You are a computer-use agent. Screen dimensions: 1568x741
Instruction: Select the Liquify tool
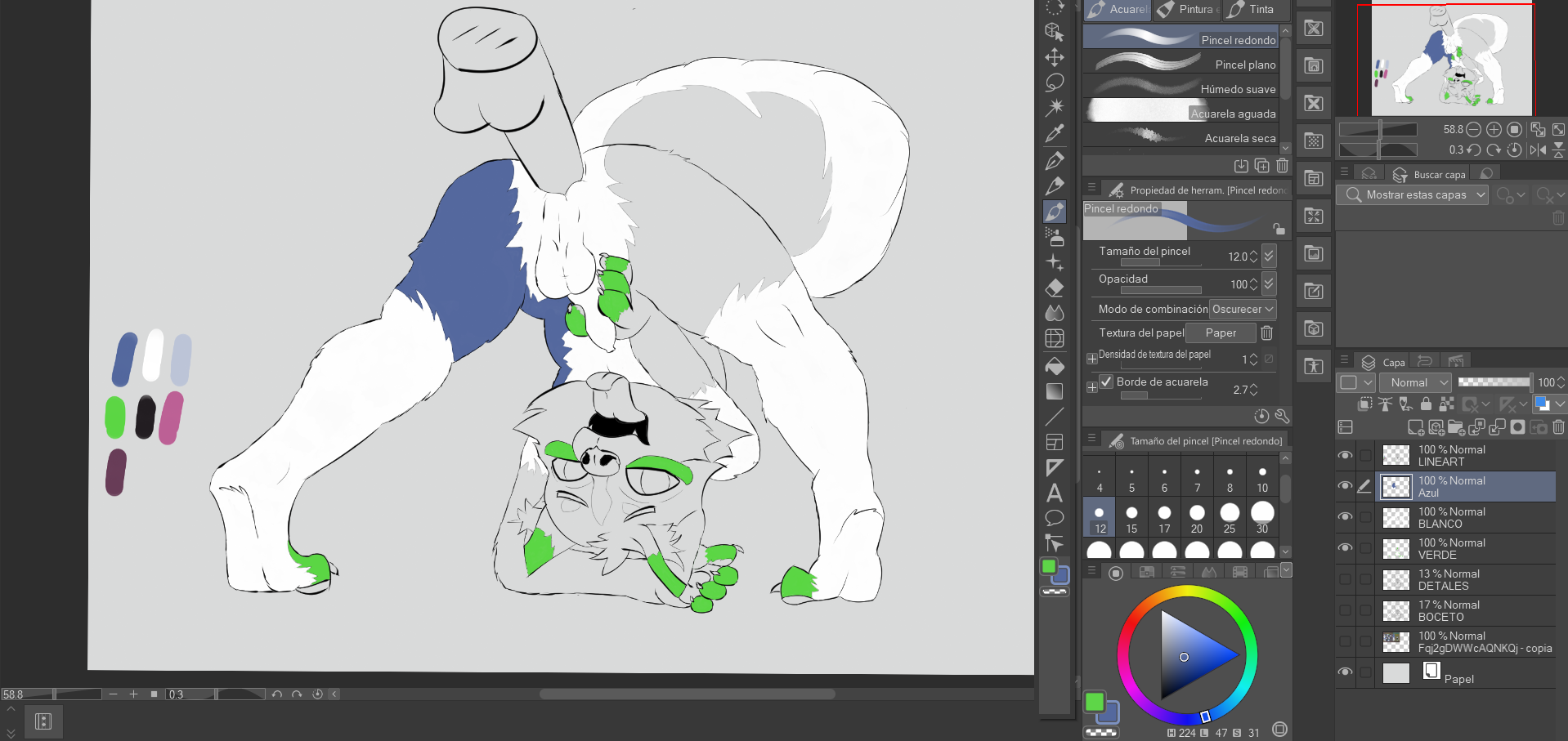pos(1055,338)
